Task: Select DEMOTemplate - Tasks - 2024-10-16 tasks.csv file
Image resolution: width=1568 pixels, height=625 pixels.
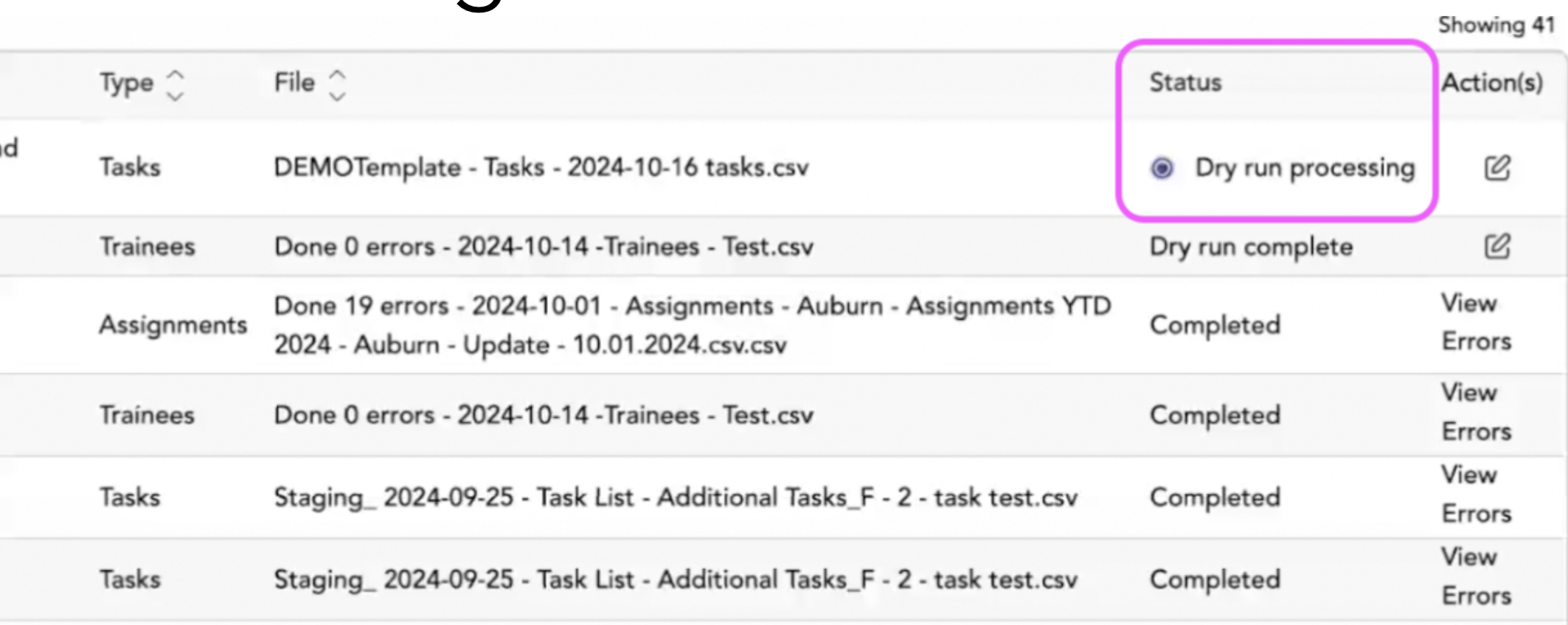Action: 541,168
